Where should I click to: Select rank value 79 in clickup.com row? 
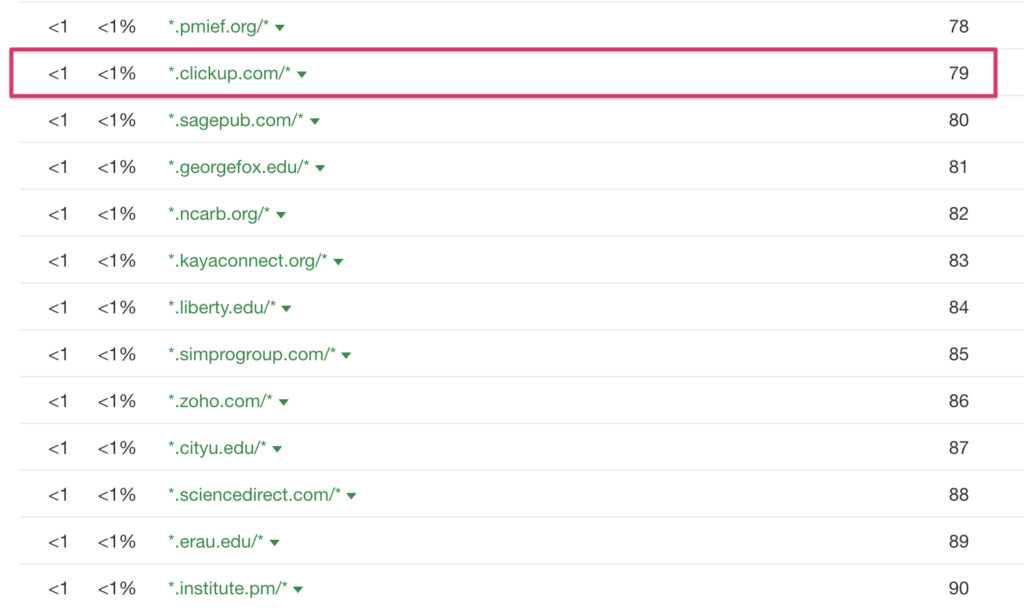click(x=959, y=73)
